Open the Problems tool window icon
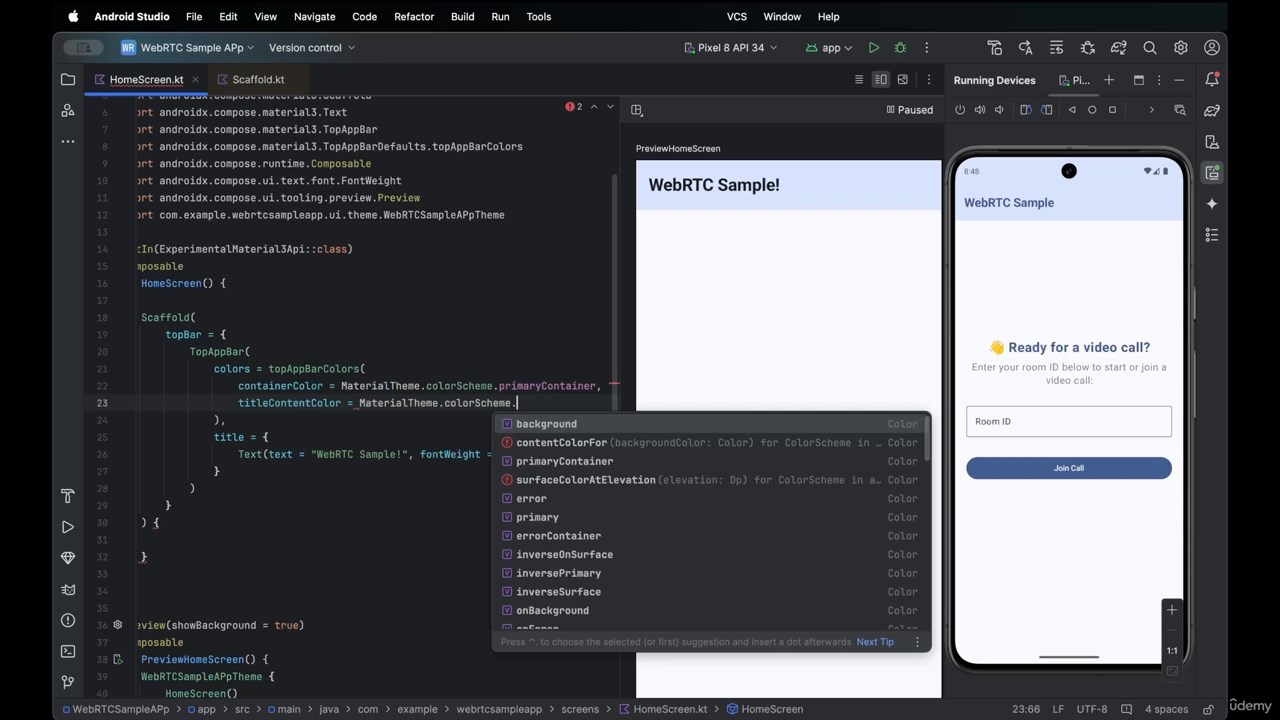 pyautogui.click(x=68, y=620)
